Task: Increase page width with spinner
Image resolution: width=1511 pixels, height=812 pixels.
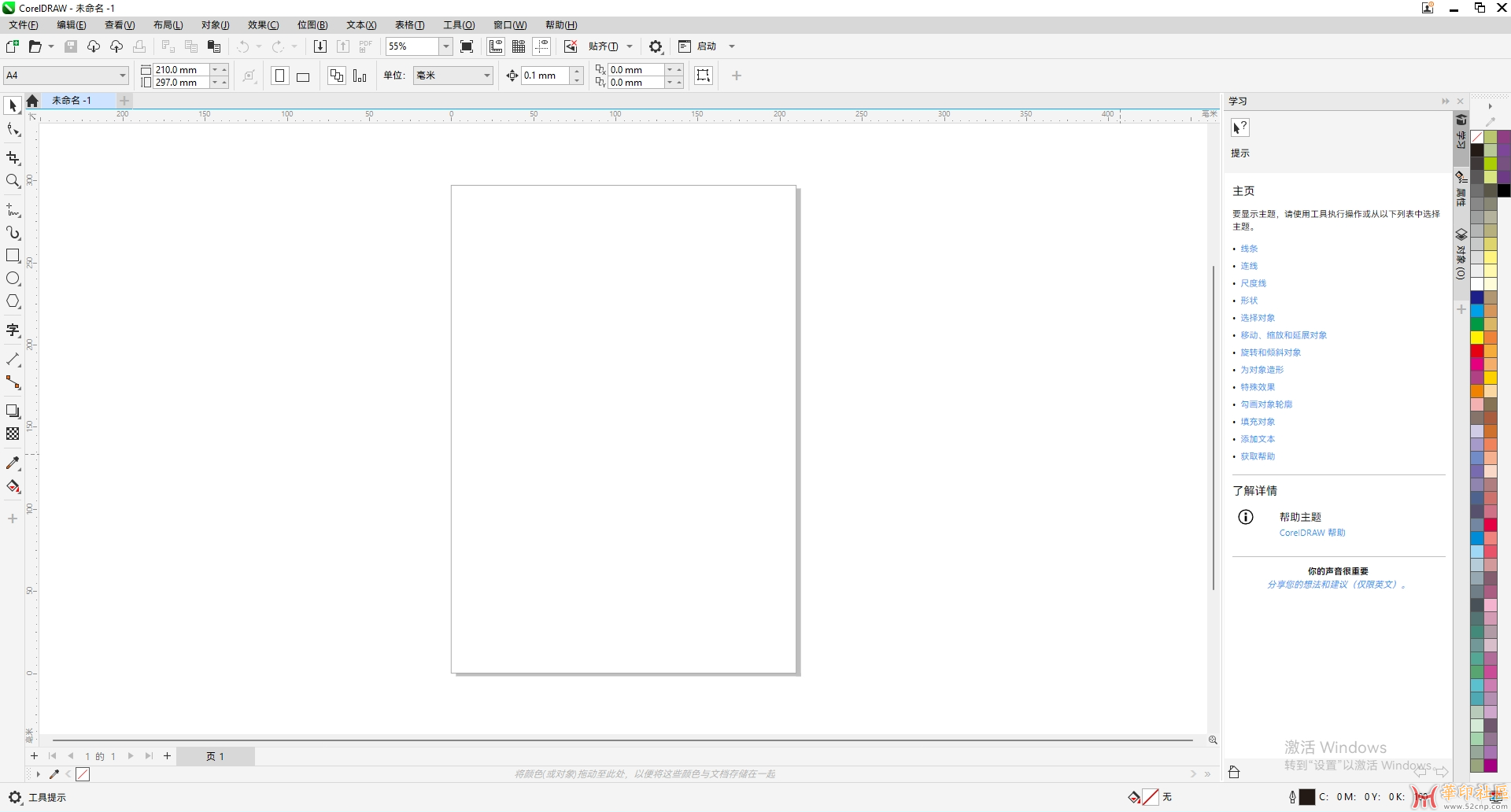Action: point(224,70)
